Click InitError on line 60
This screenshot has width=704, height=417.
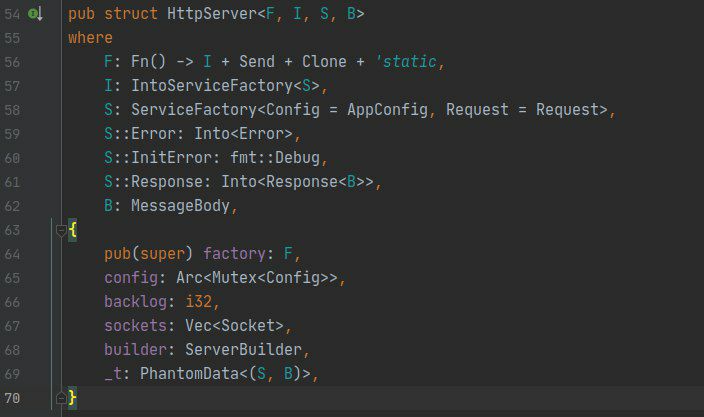pyautogui.click(x=171, y=158)
